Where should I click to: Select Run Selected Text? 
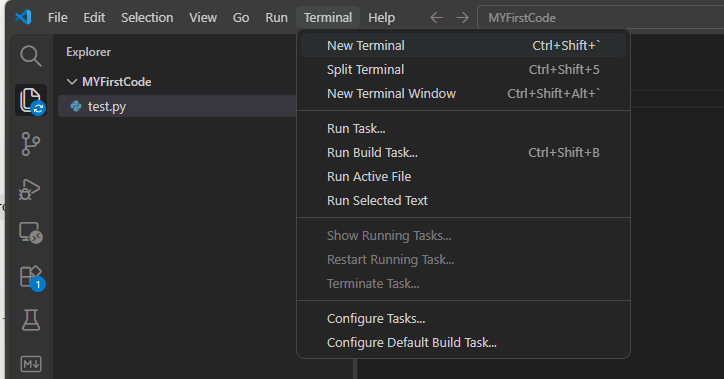tap(464, 200)
